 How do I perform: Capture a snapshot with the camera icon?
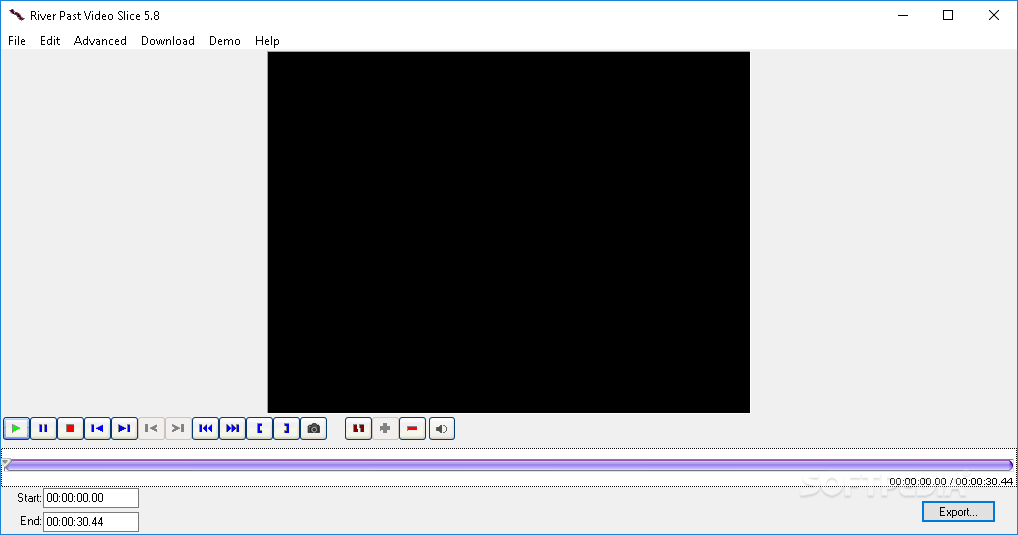tap(314, 429)
